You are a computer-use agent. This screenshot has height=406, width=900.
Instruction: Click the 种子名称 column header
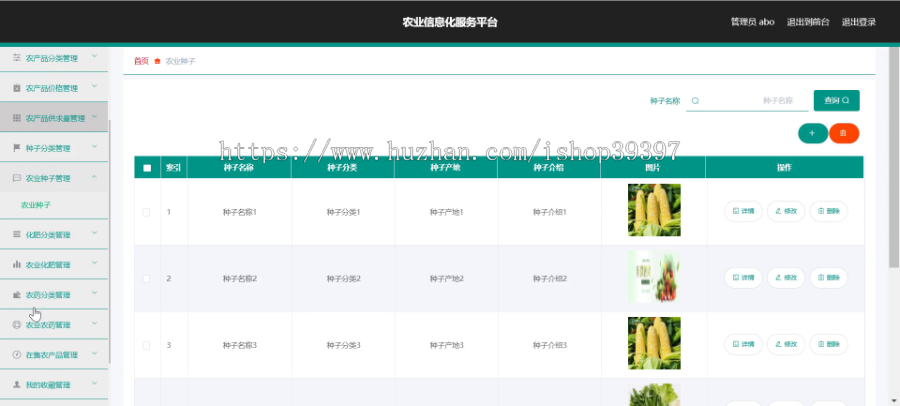(239, 168)
